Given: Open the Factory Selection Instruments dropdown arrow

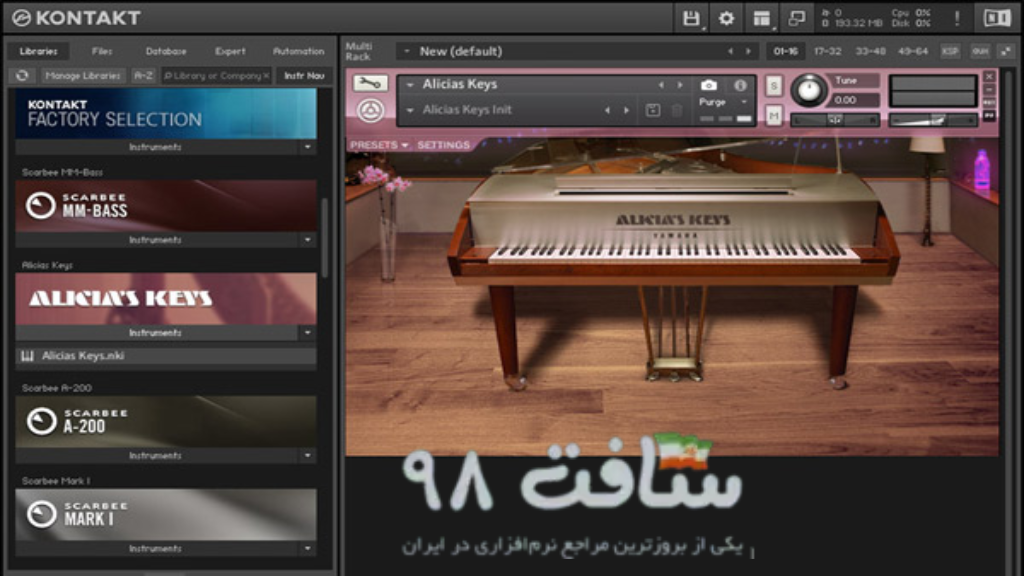Looking at the screenshot, I should 308,147.
